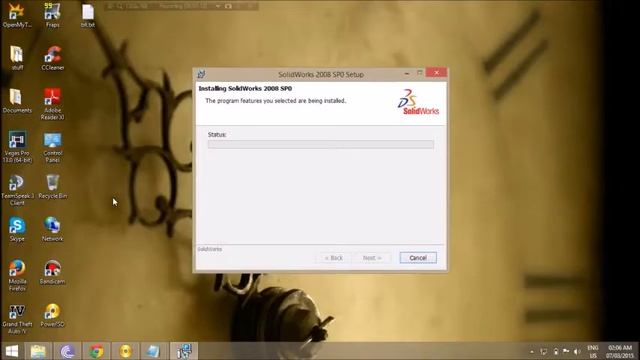Minimize the SolidWorks 2008 SP0 Setup window
640x360 pixels.
407,73
